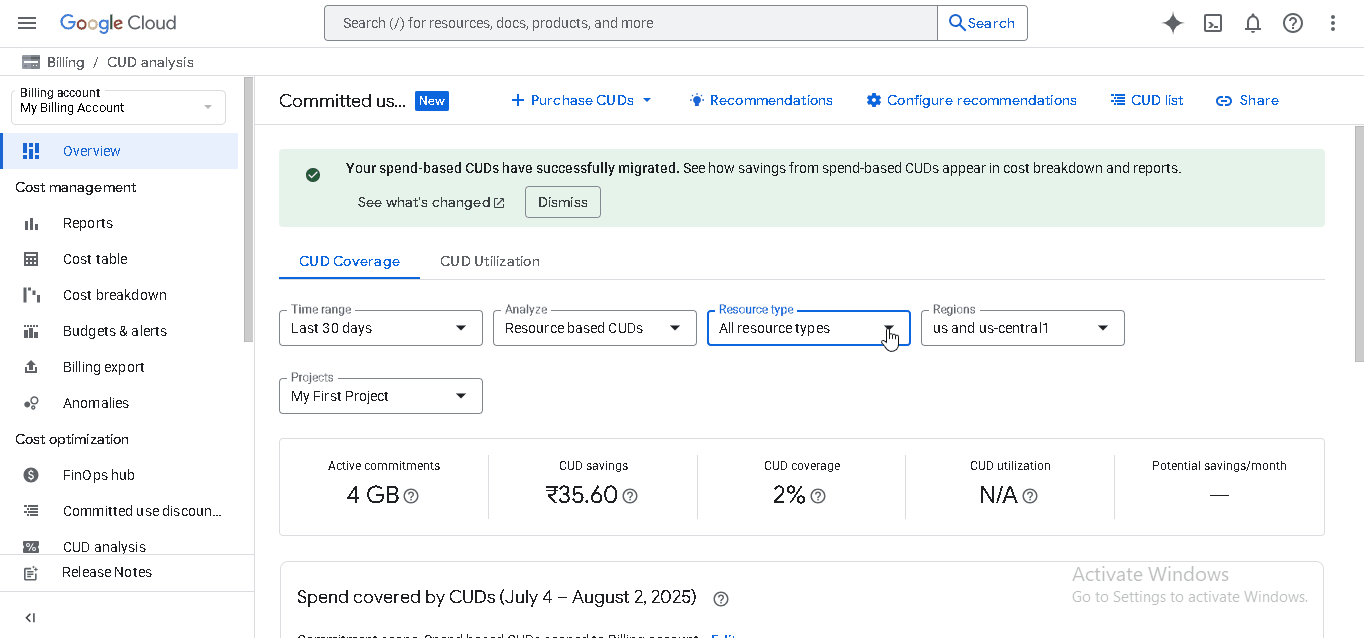The image size is (1364, 638).
Task: Switch to the CUD Utilization tab
Action: click(490, 261)
